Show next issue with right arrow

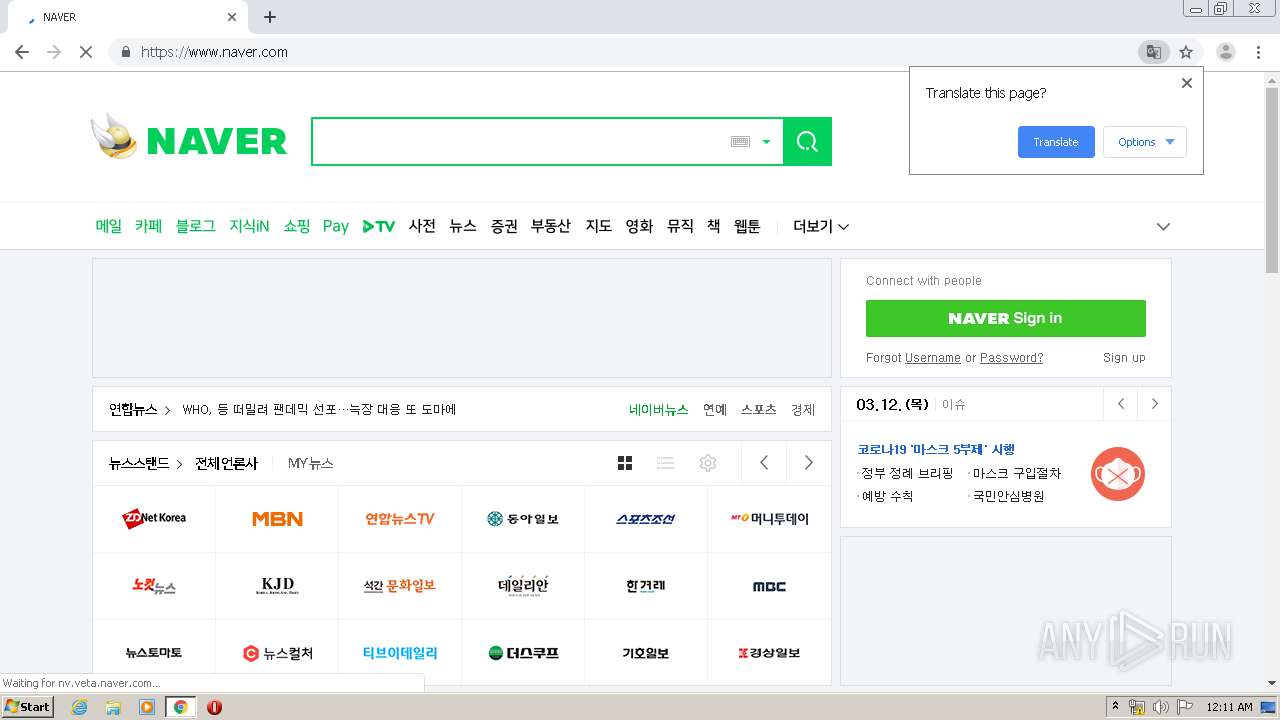(x=1155, y=404)
